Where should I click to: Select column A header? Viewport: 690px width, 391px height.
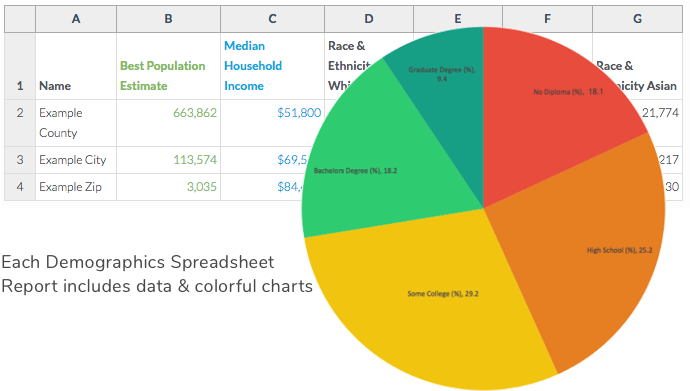(x=76, y=19)
